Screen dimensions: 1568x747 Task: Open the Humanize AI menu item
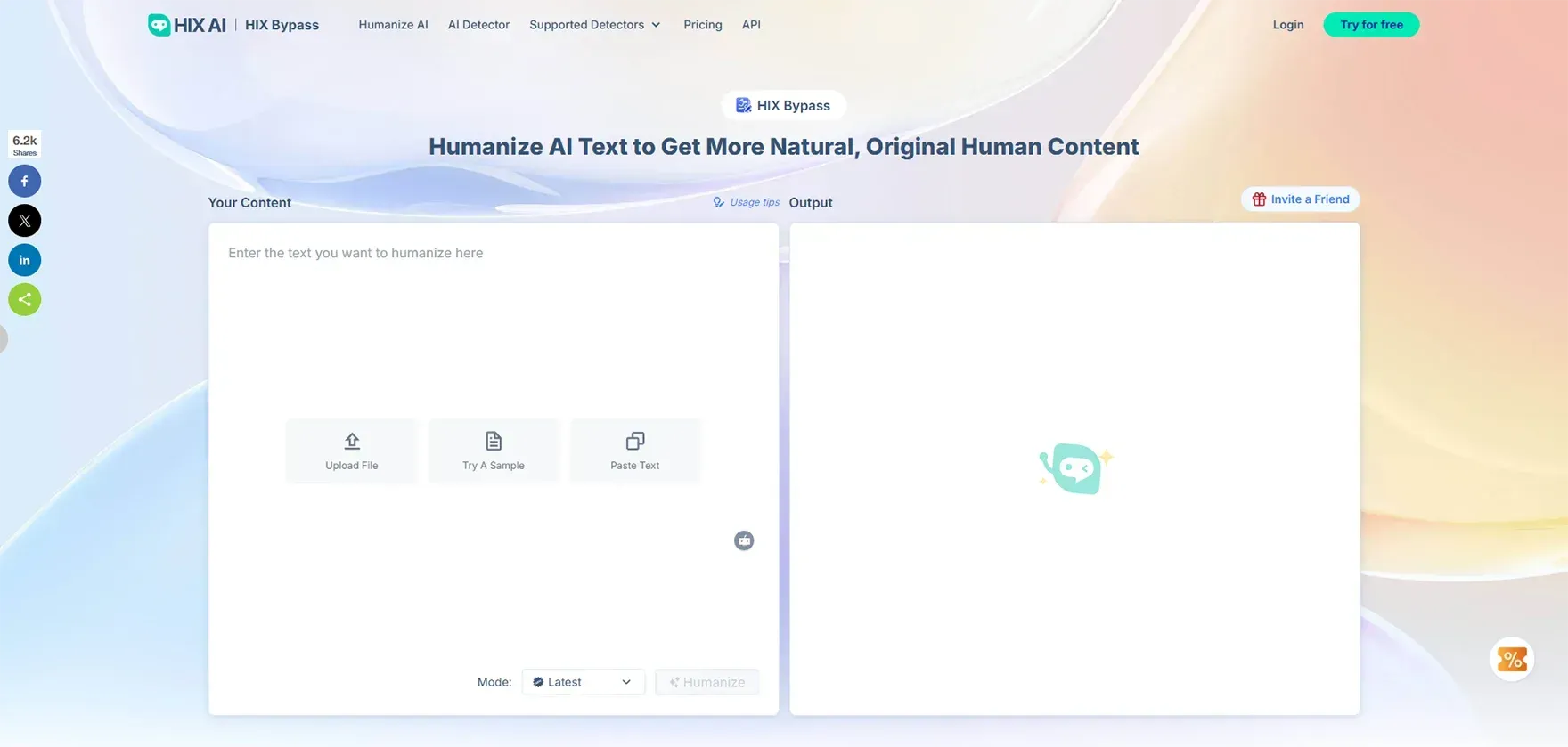click(x=393, y=25)
